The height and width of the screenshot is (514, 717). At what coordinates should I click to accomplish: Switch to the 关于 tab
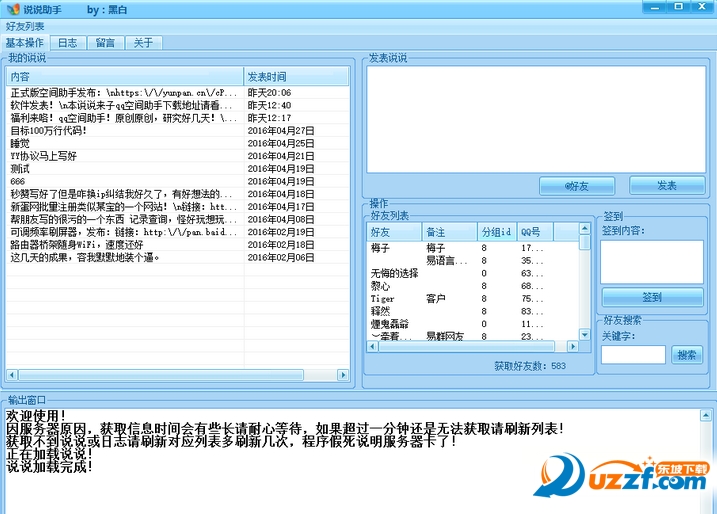coord(144,43)
